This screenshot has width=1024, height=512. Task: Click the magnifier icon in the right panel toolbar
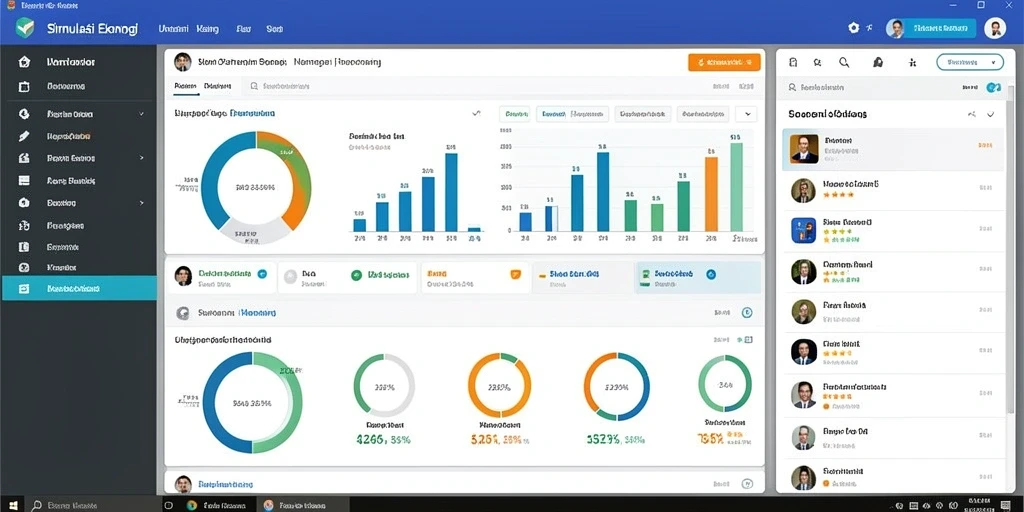click(x=844, y=63)
